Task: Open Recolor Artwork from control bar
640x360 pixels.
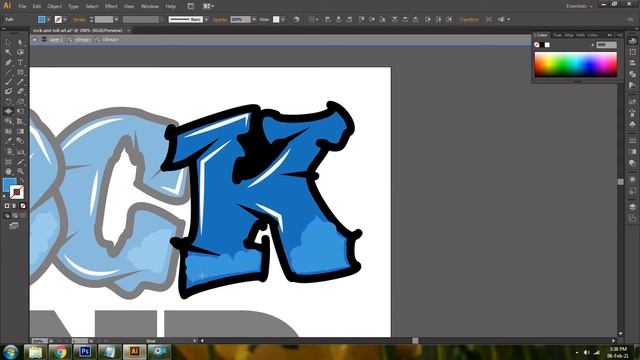Action: click(296, 19)
